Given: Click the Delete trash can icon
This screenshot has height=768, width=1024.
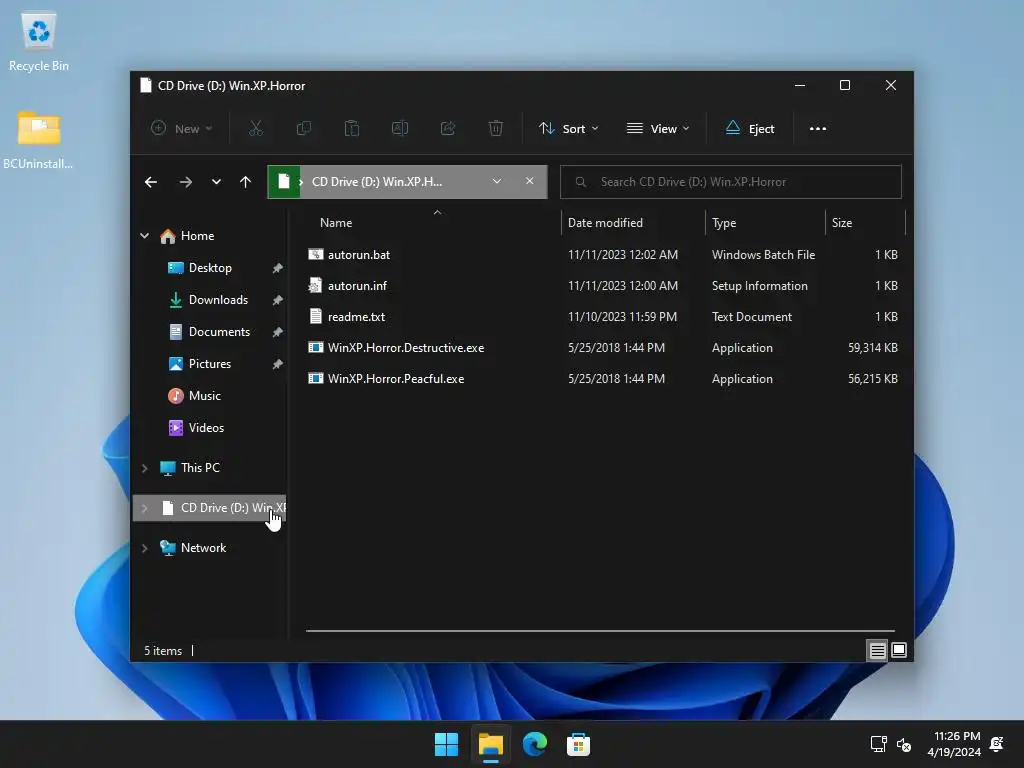Looking at the screenshot, I should coord(496,129).
